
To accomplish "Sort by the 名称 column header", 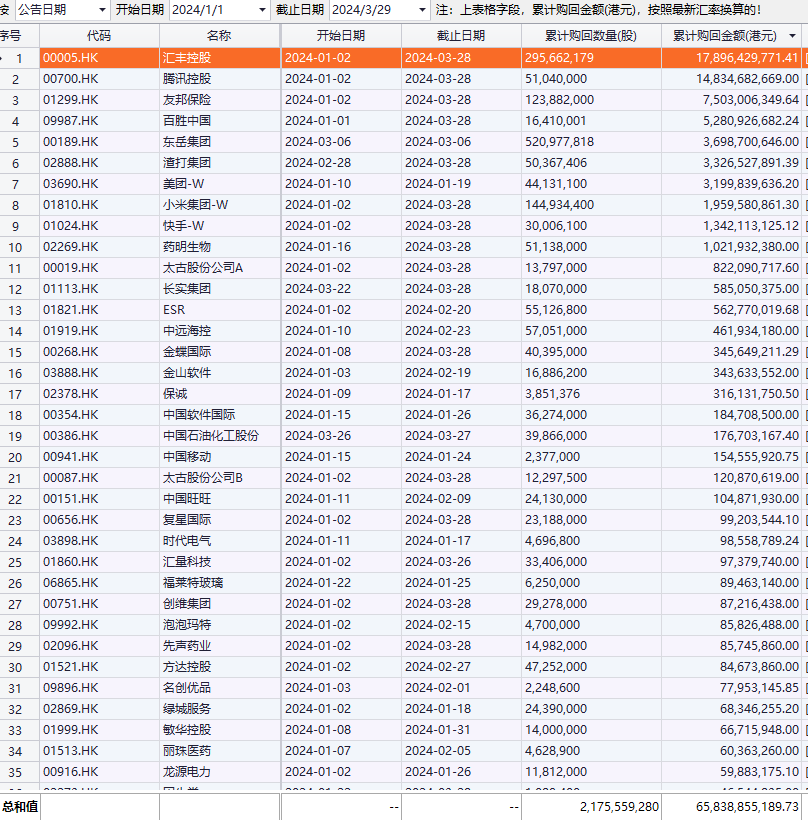I will point(219,36).
